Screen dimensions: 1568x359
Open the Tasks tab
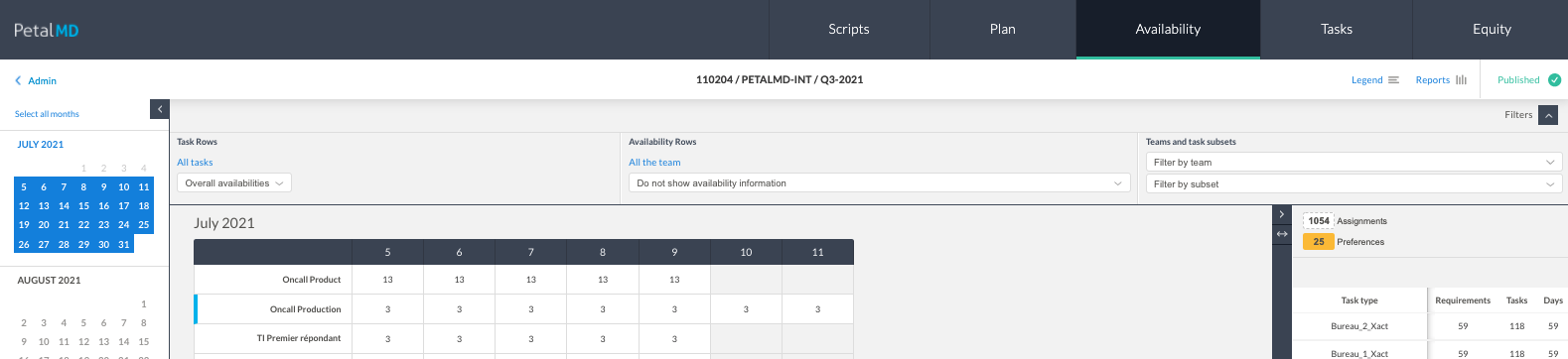point(1337,30)
